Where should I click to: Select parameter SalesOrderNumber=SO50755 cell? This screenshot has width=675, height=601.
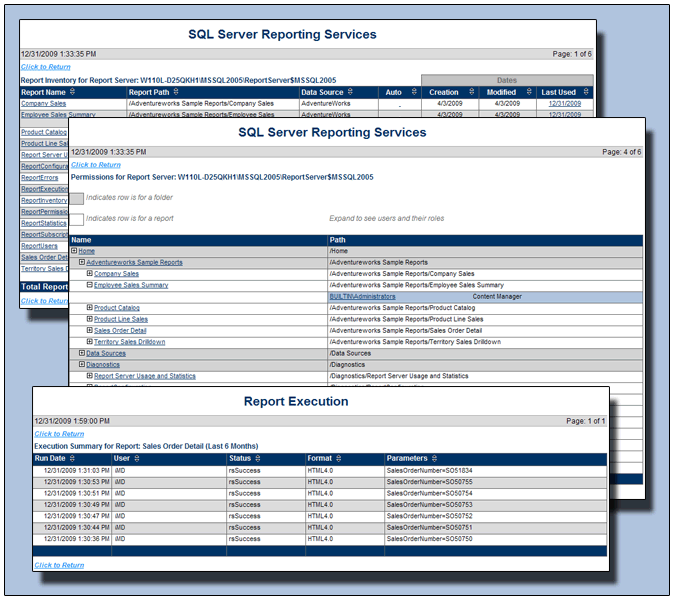coord(495,482)
